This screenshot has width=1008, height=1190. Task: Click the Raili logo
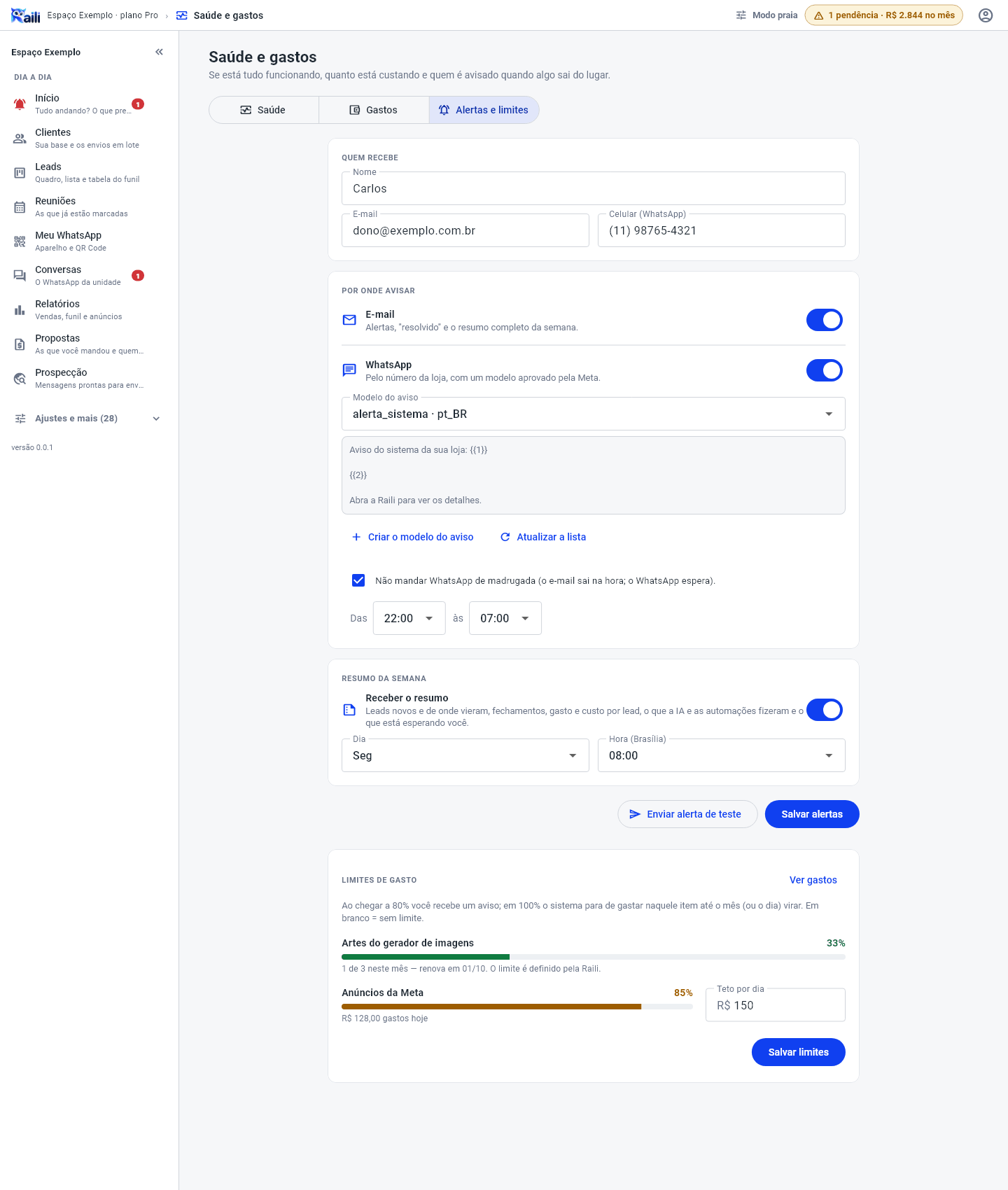[25, 15]
